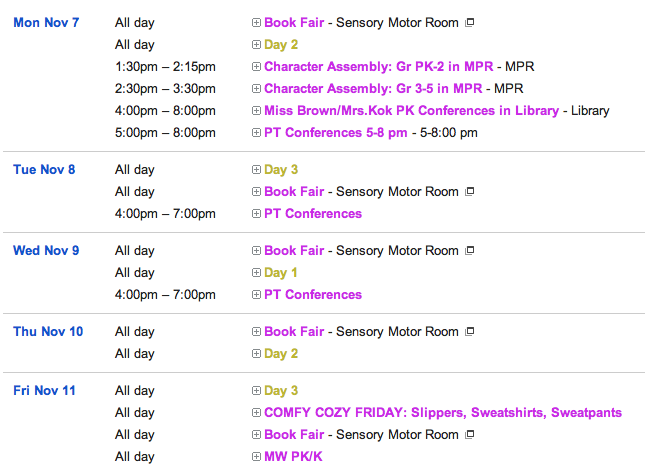Open the Mon Nov 7 date link

pos(46,22)
